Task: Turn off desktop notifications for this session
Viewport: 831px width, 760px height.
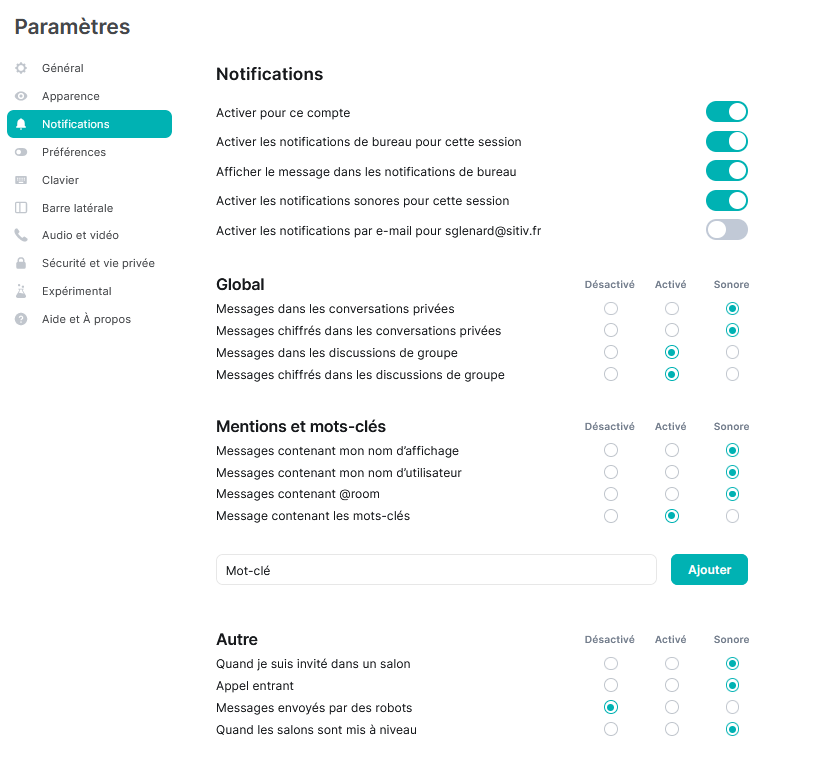Action: 727,142
